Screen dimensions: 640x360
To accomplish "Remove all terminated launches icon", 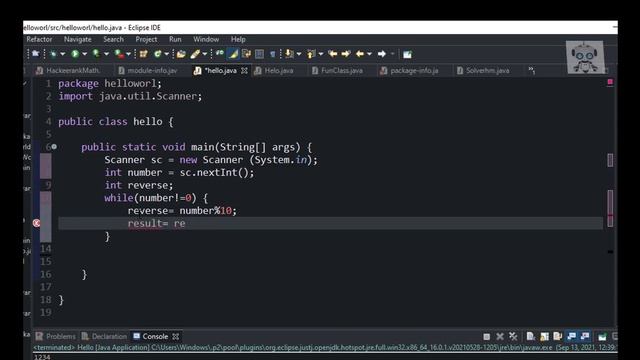I will pyautogui.click(x=513, y=337).
